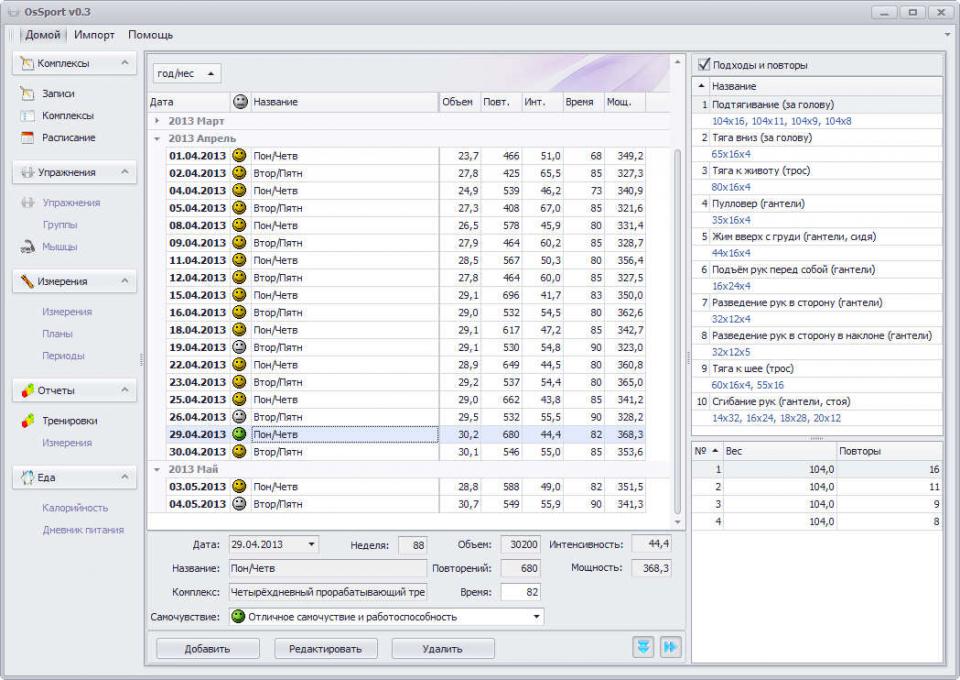Open the год/мес grouping dropdown
Screen dimensions: 960x680
[187, 74]
